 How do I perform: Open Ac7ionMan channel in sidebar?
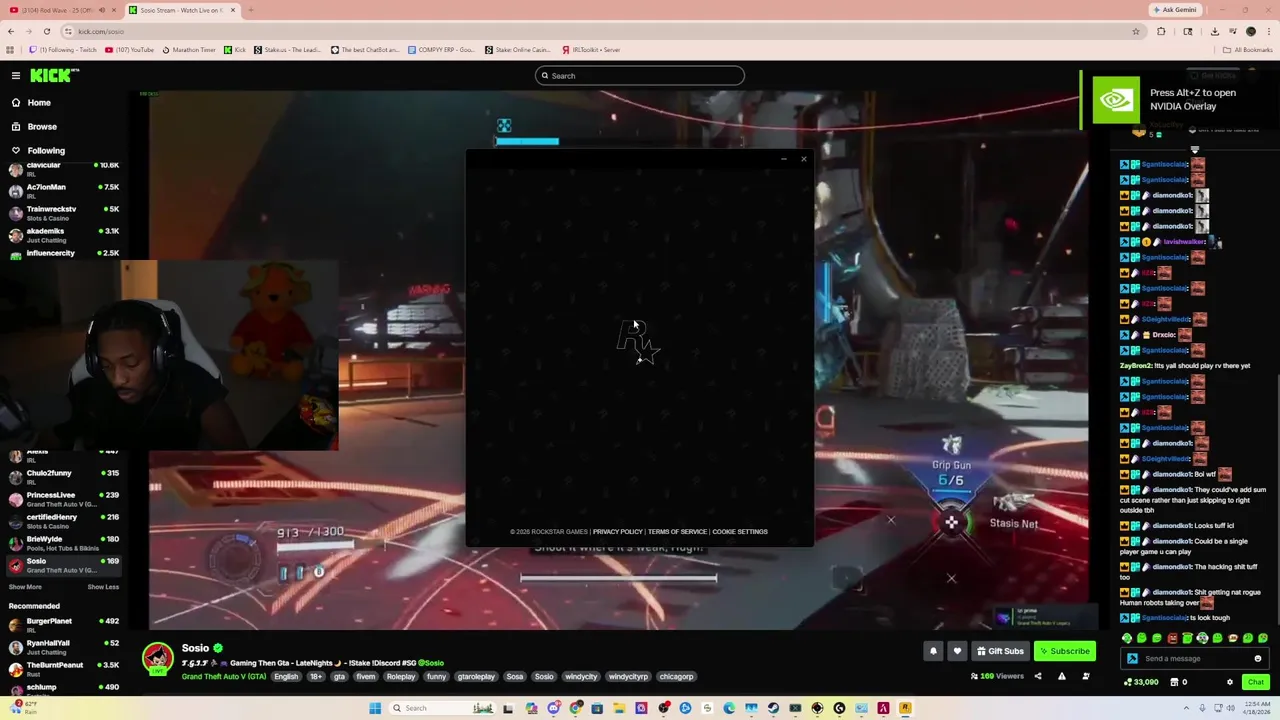(x=62, y=191)
